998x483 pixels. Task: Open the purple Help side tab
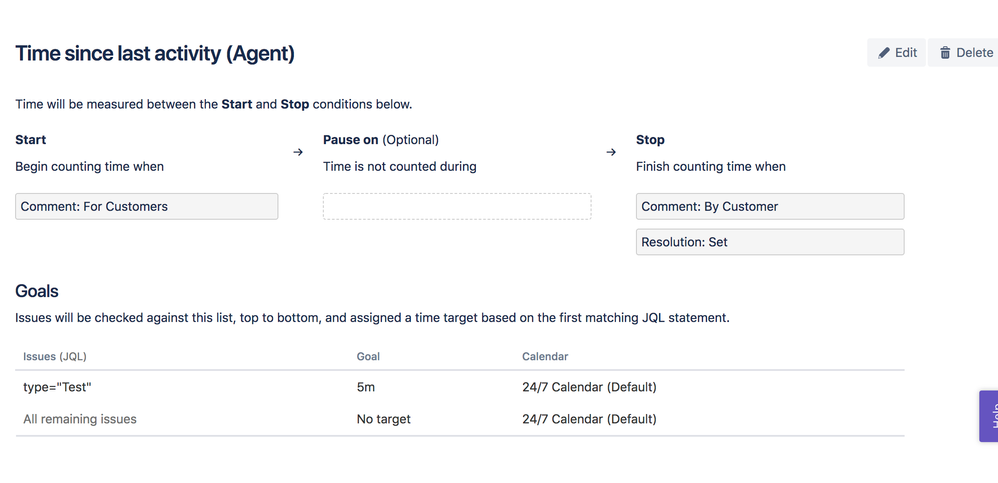[989, 416]
